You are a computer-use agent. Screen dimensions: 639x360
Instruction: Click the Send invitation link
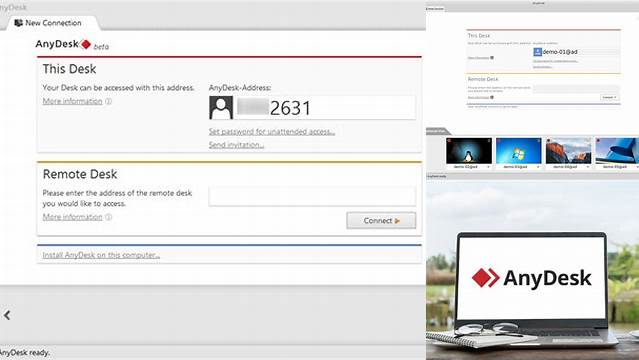click(x=236, y=145)
